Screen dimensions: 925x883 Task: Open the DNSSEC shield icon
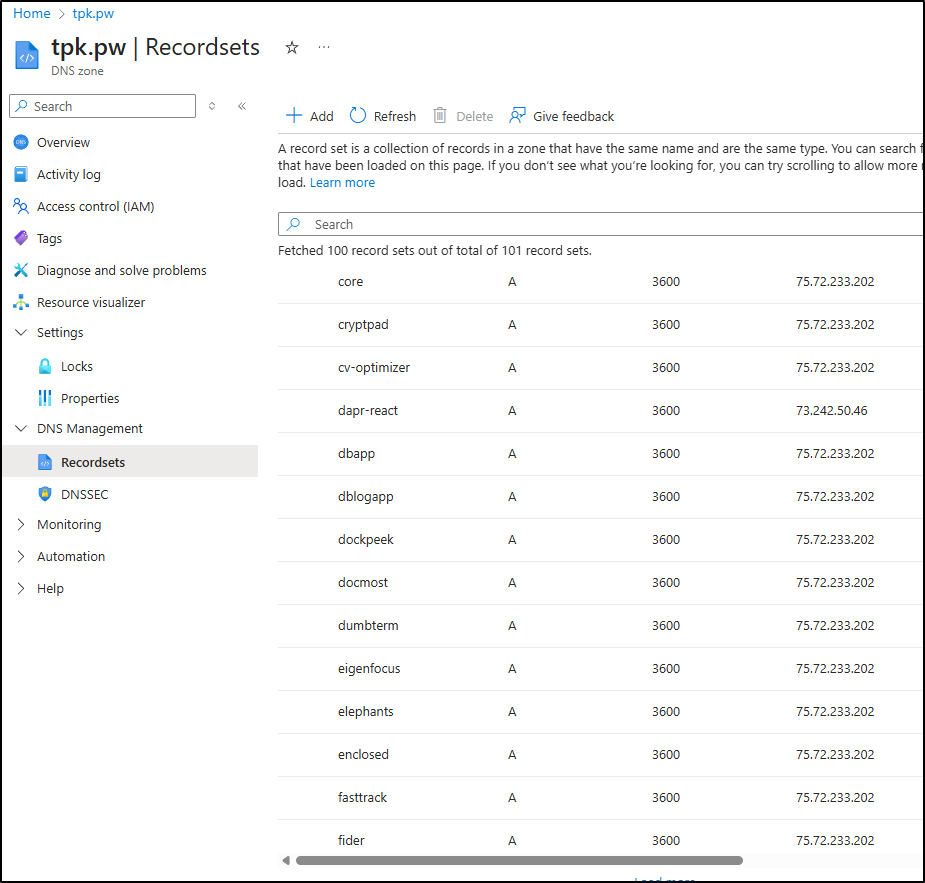44,494
